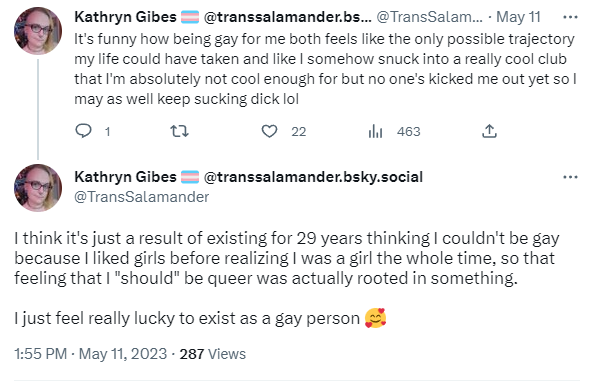Open the 1:55 PM · May 11, 2023 timestamp
Viewport: 594px width, 383px height.
coord(91,354)
